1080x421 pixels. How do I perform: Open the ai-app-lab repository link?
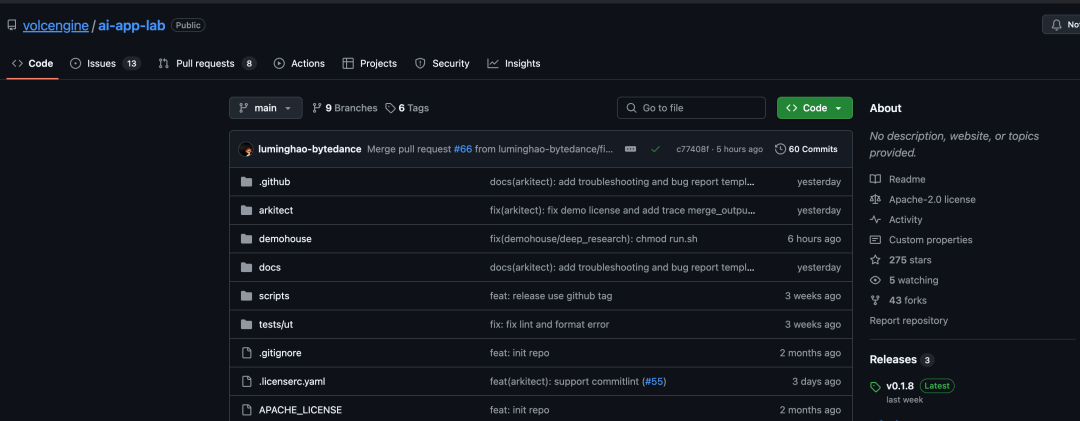[131, 25]
